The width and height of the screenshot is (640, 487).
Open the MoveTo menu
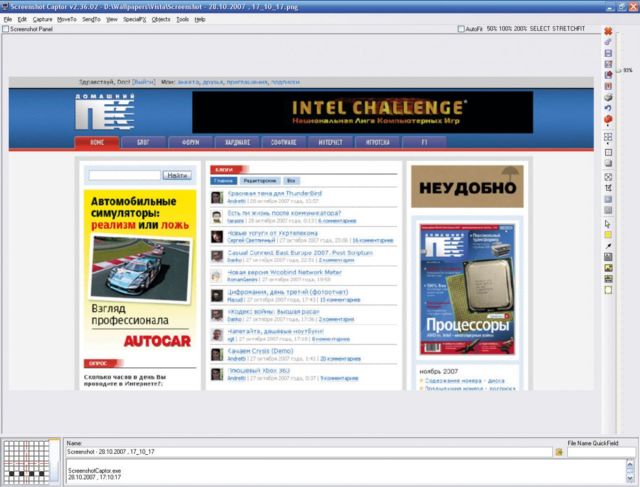click(67, 19)
